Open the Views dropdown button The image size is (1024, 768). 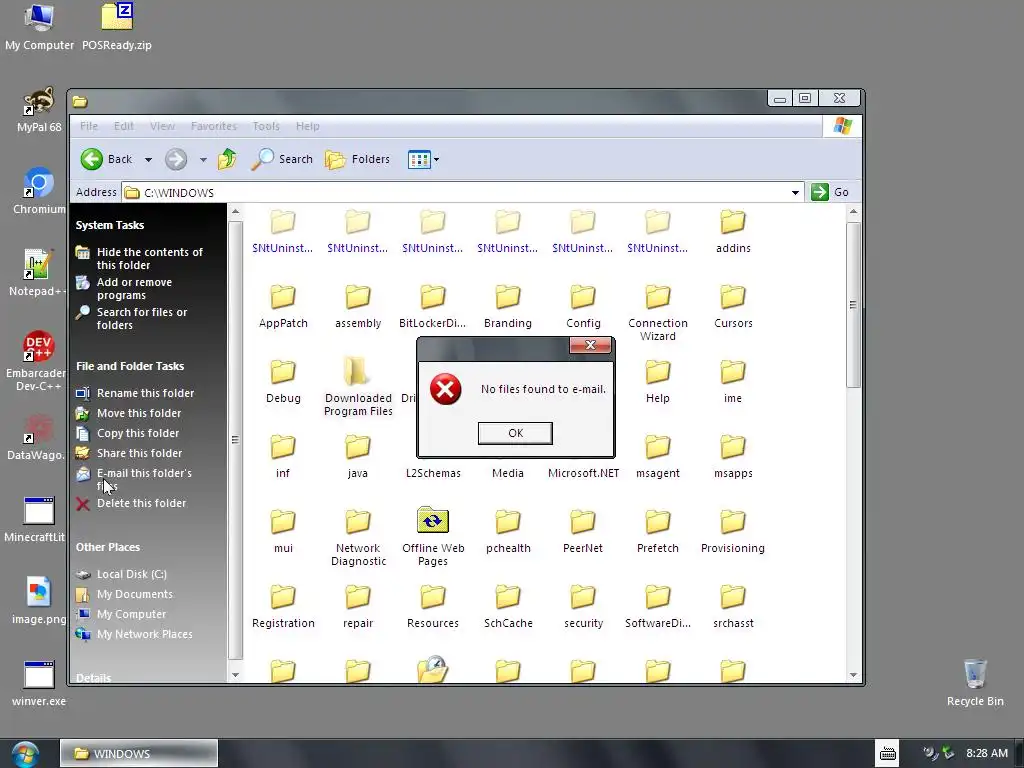423,159
